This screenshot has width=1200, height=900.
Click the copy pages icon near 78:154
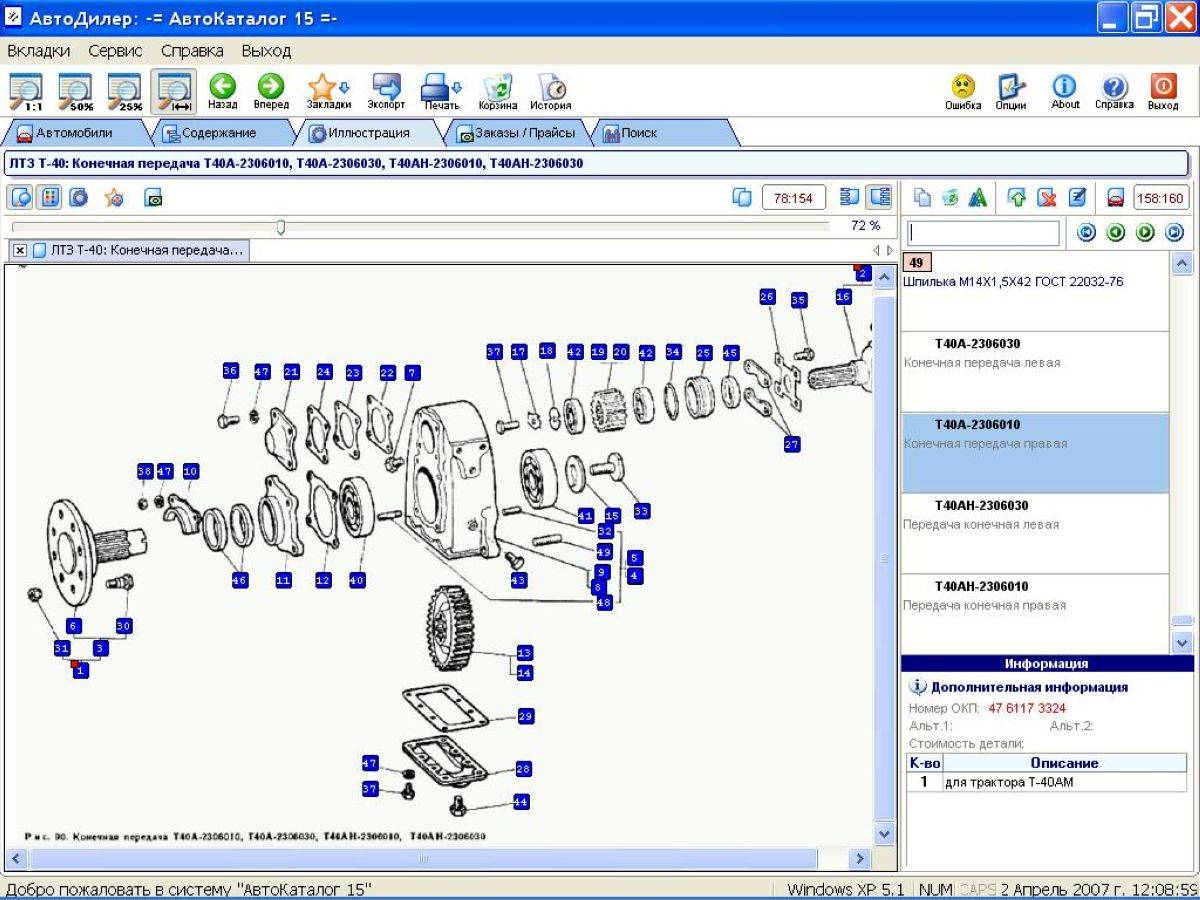point(741,198)
